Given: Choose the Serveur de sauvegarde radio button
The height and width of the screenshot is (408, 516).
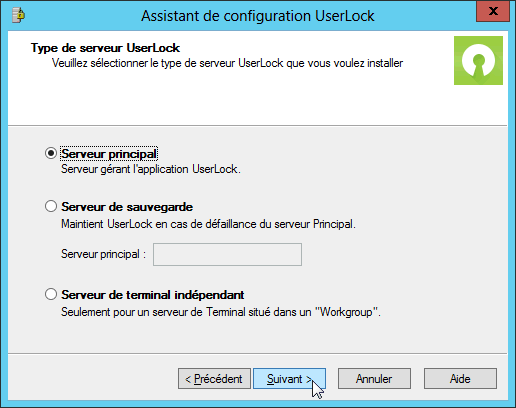Looking at the screenshot, I should click(51, 206).
